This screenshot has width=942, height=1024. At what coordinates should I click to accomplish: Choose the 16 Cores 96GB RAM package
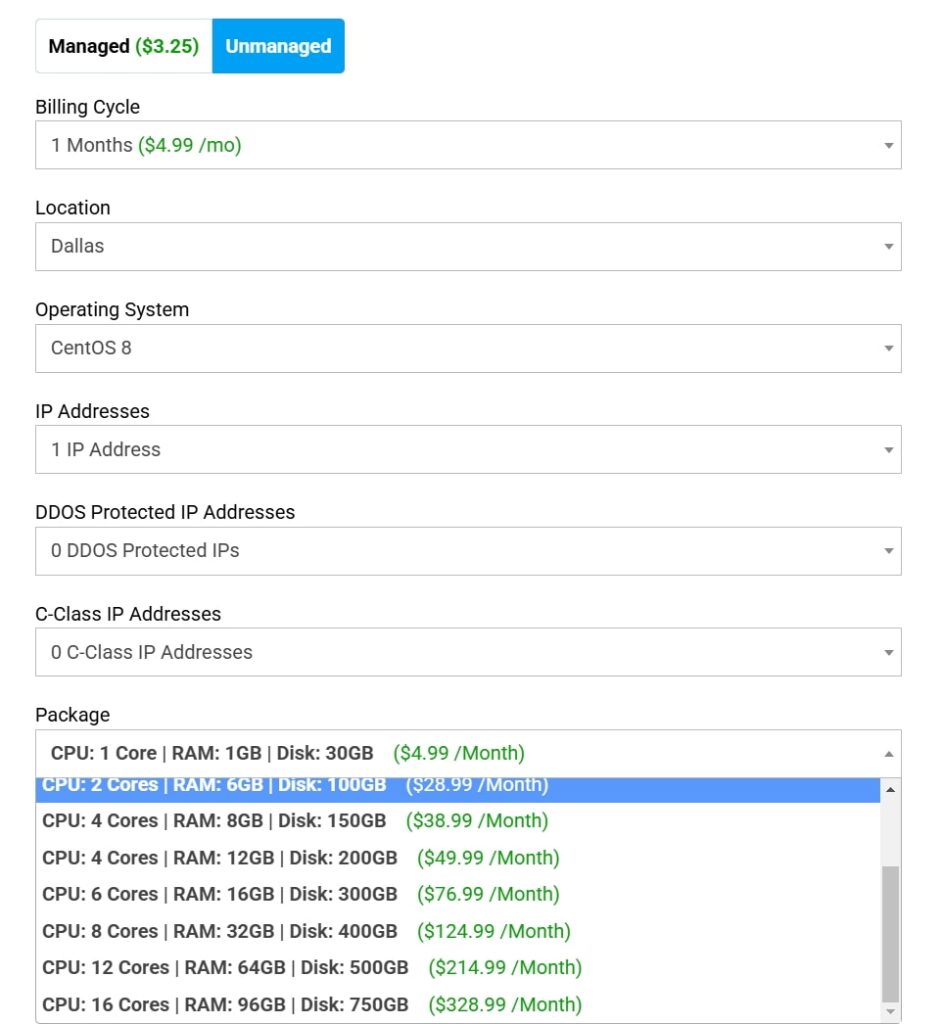[x=311, y=1004]
